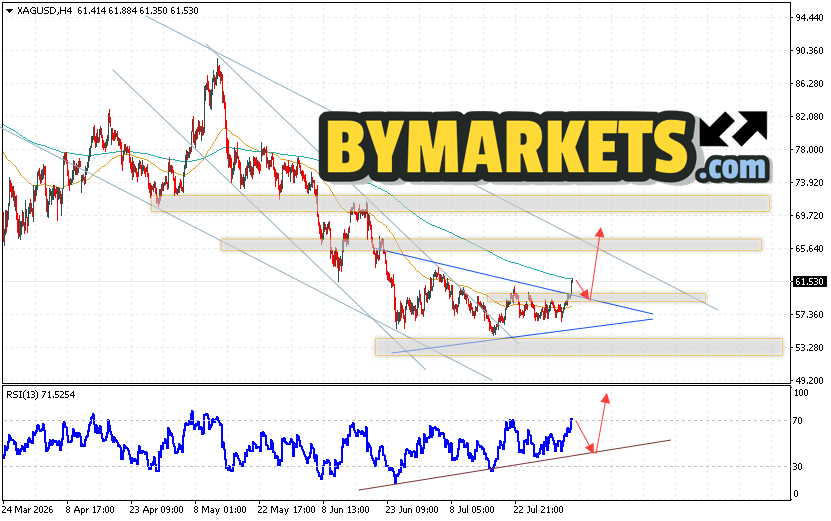
Task: Click RSI scale level 30
Action: pos(799,466)
